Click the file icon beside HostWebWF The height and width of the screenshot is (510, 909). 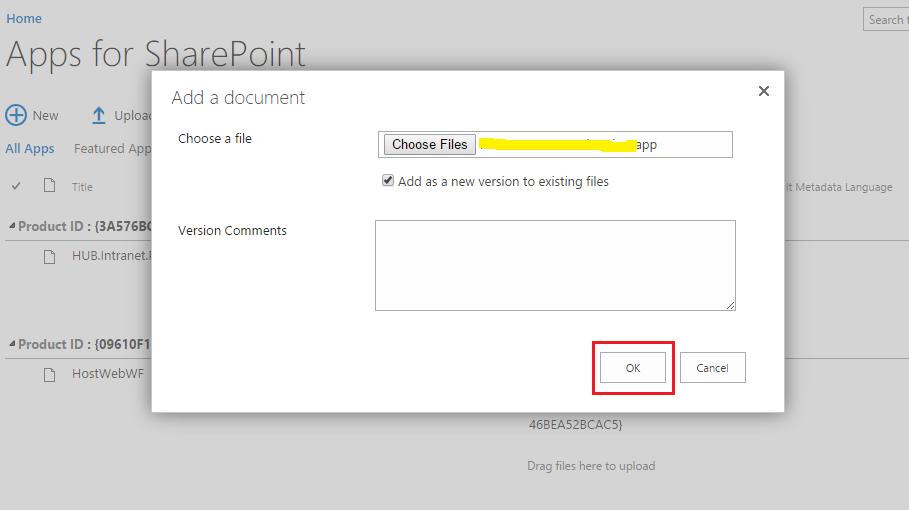[x=50, y=375]
